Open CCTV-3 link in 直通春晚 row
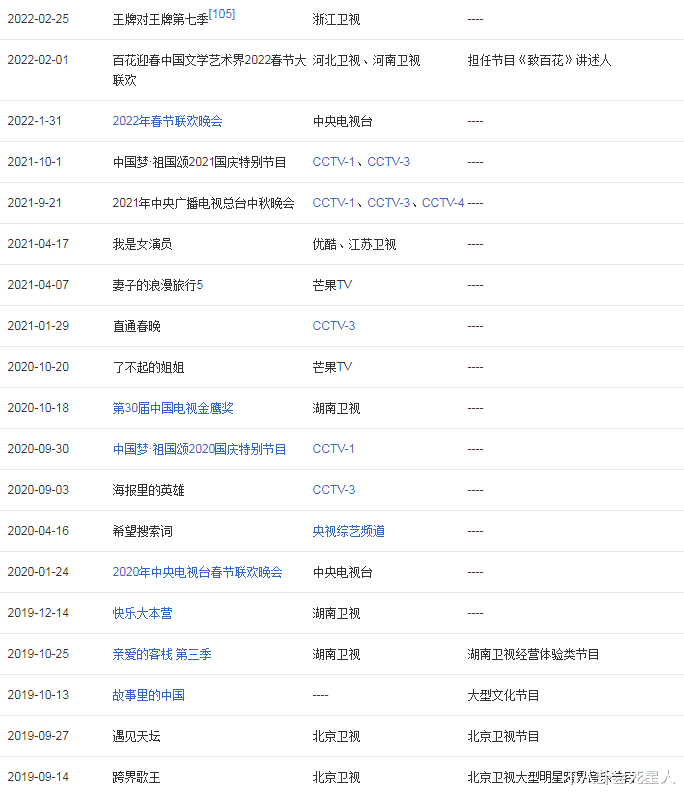684x796 pixels. pyautogui.click(x=334, y=326)
